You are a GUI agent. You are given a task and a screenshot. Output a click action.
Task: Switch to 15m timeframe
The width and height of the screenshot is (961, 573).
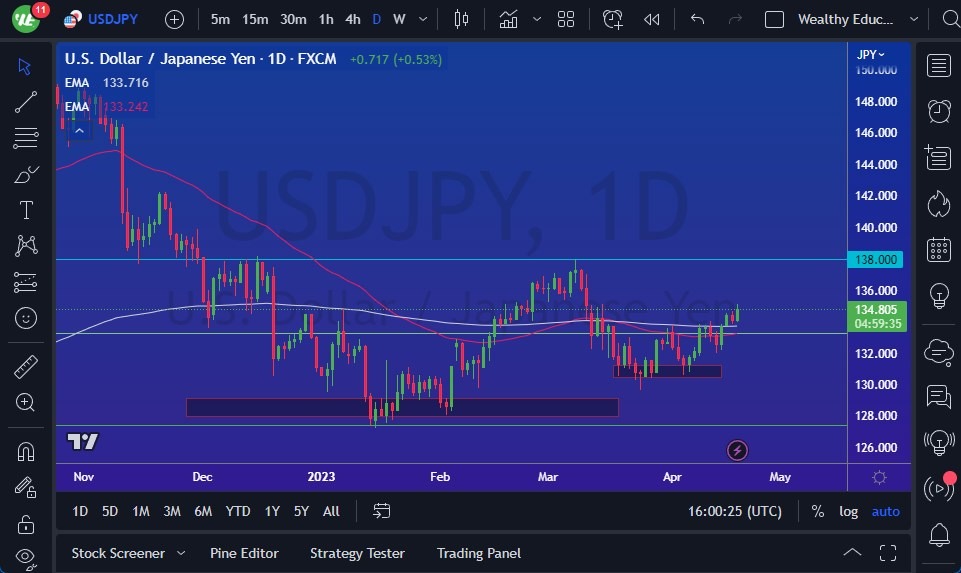click(255, 20)
